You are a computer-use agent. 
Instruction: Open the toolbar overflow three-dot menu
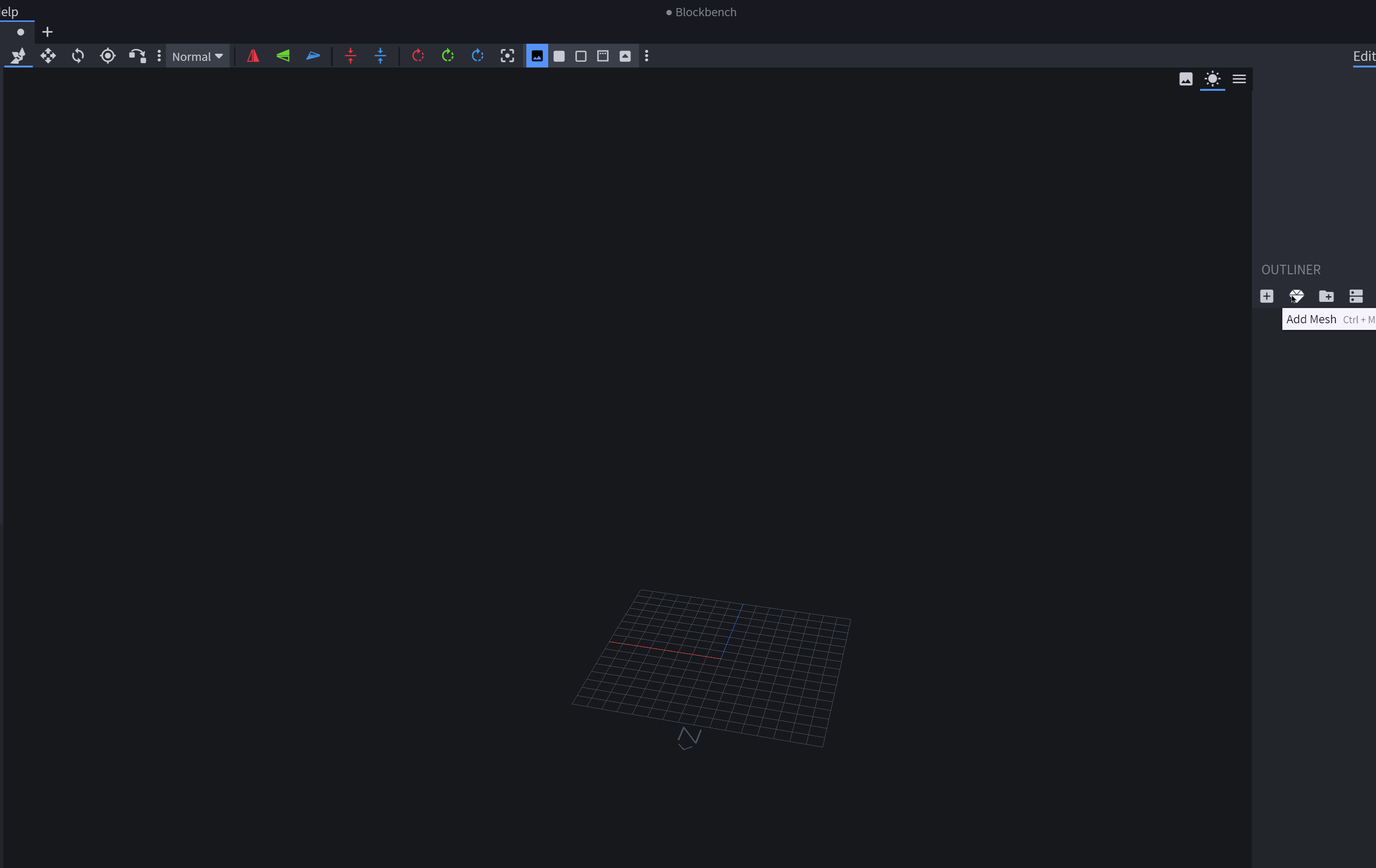pos(646,56)
